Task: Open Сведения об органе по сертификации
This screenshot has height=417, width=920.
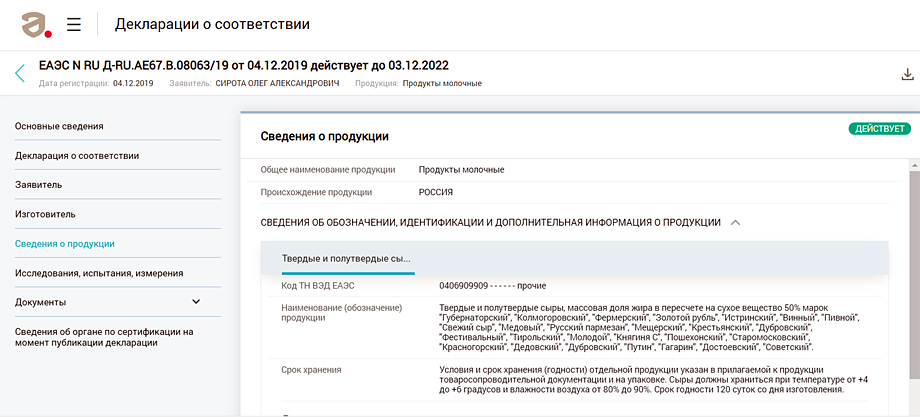Action: click(104, 336)
